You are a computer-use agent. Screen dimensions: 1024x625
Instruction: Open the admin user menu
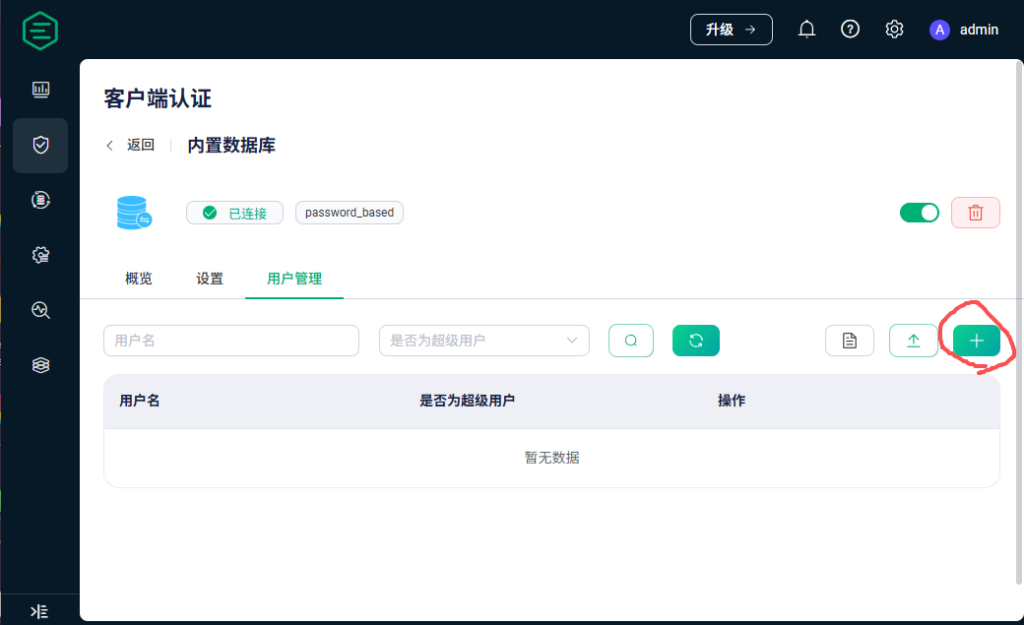[964, 29]
